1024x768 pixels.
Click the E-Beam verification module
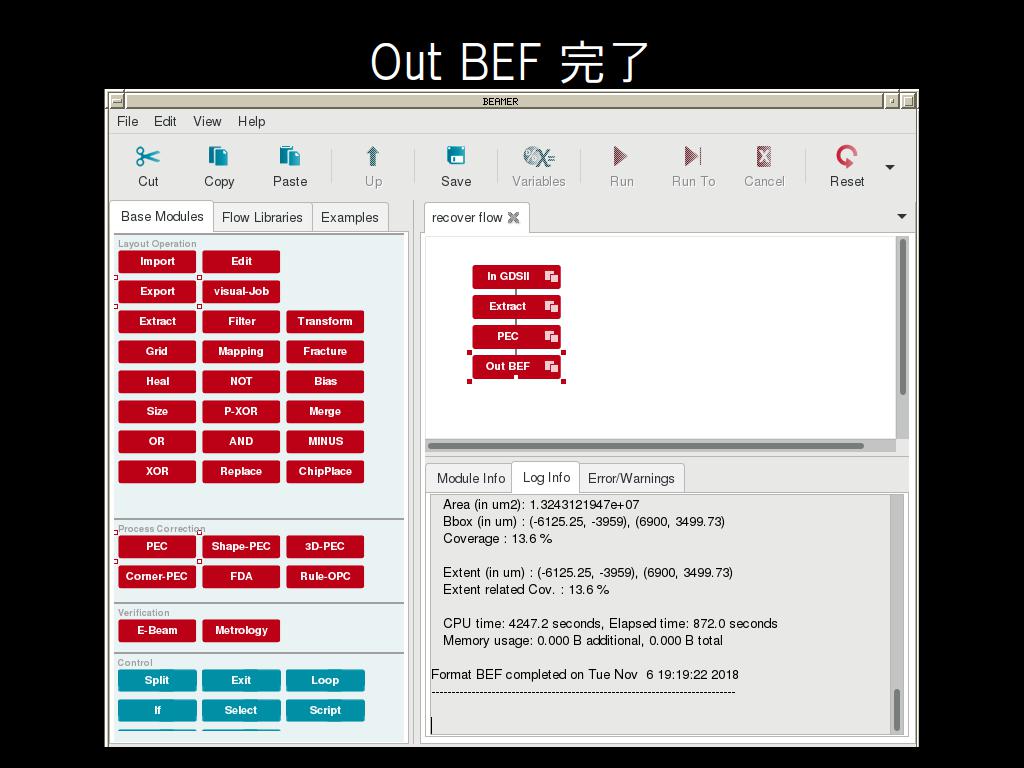pos(157,630)
